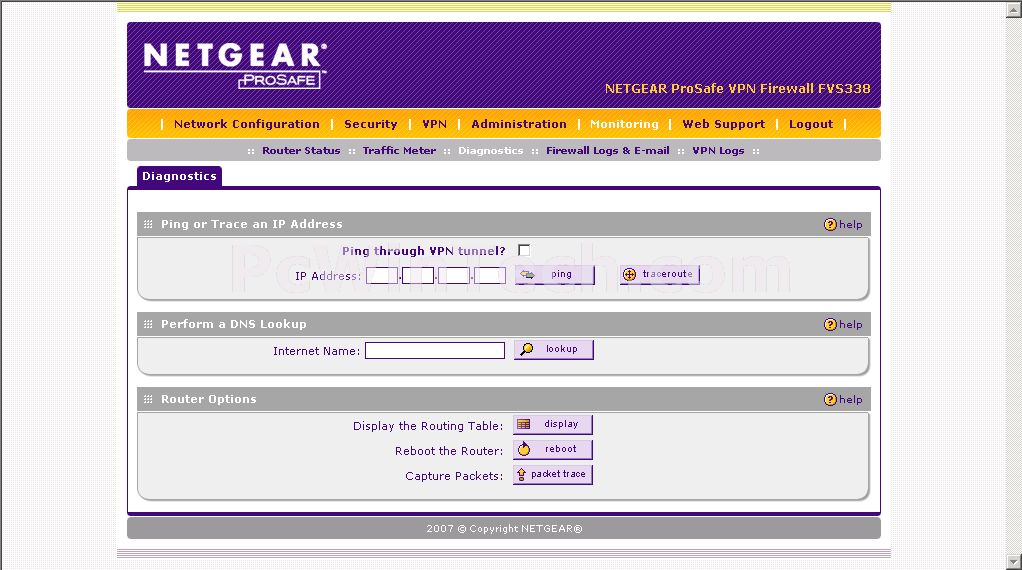Click the traceroute button
Screen dimensions: 1022x570
point(660,274)
